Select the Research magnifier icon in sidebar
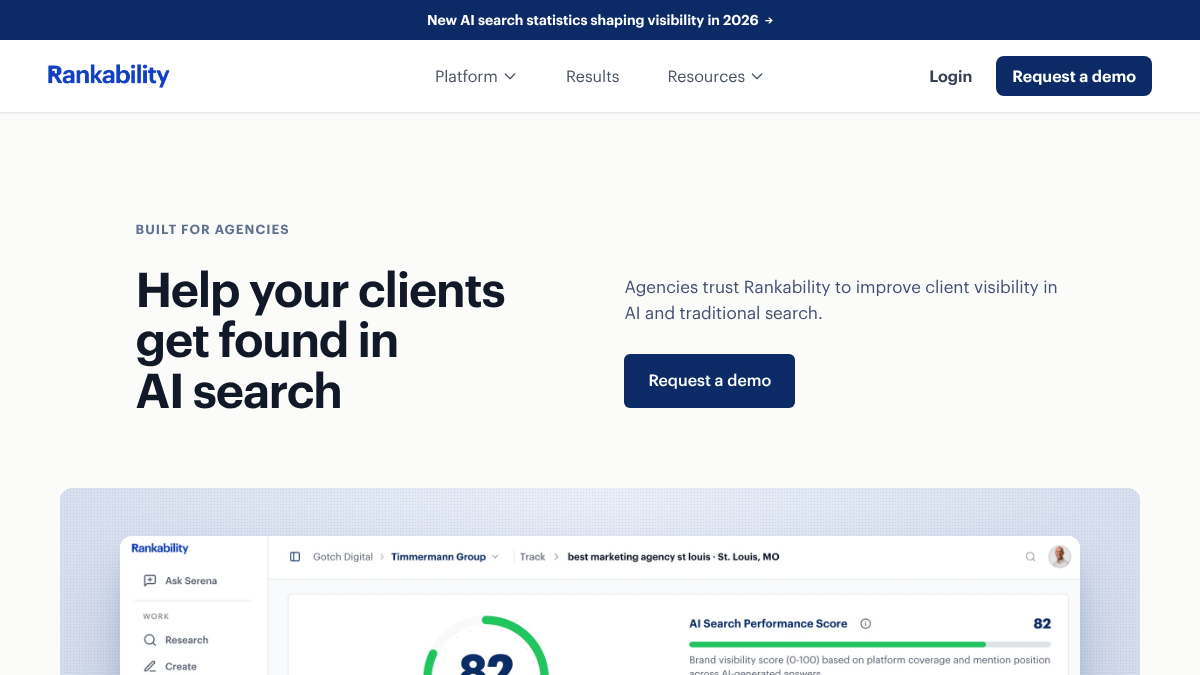This screenshot has width=1200, height=675. (x=150, y=640)
